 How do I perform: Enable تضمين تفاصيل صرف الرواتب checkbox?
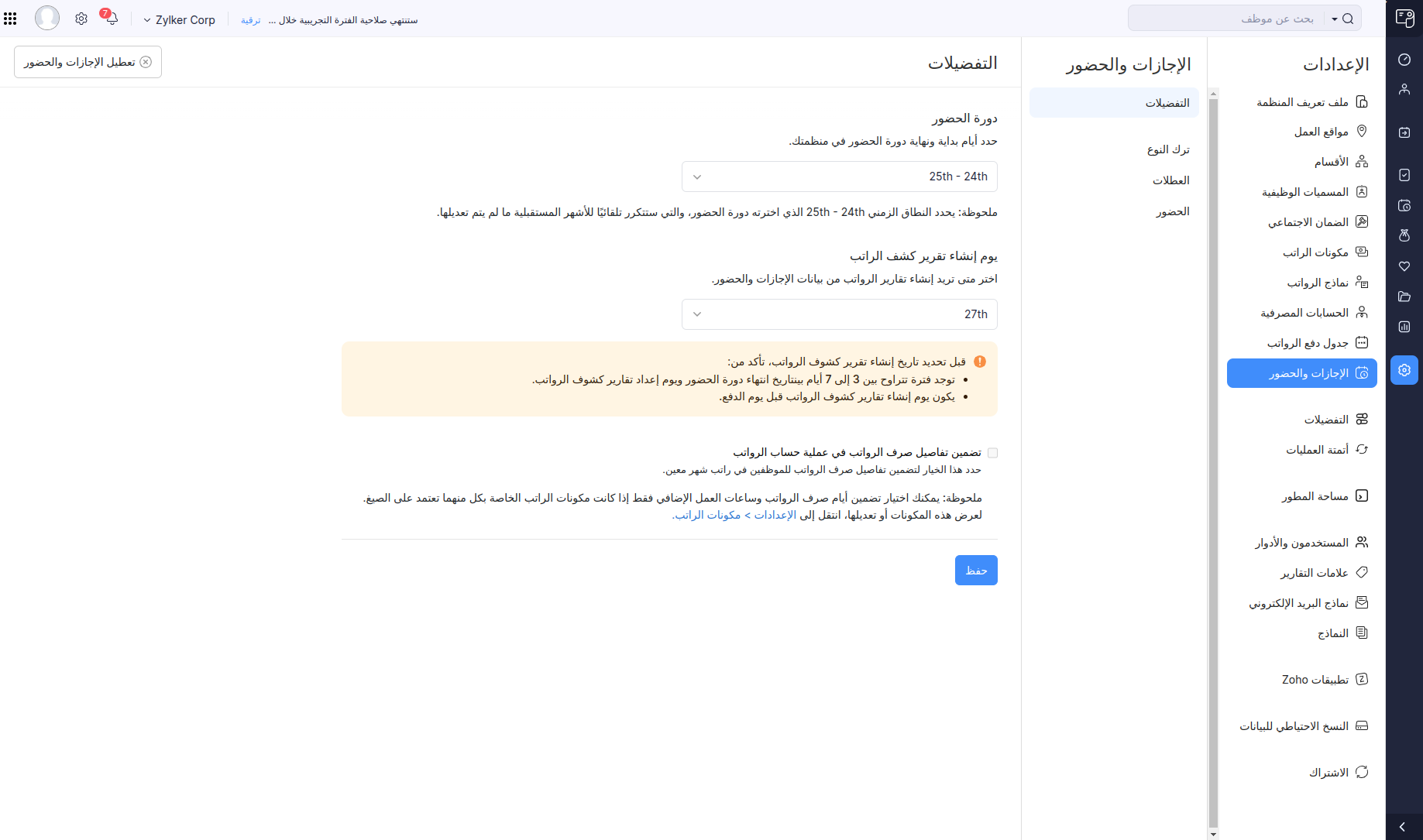(992, 453)
